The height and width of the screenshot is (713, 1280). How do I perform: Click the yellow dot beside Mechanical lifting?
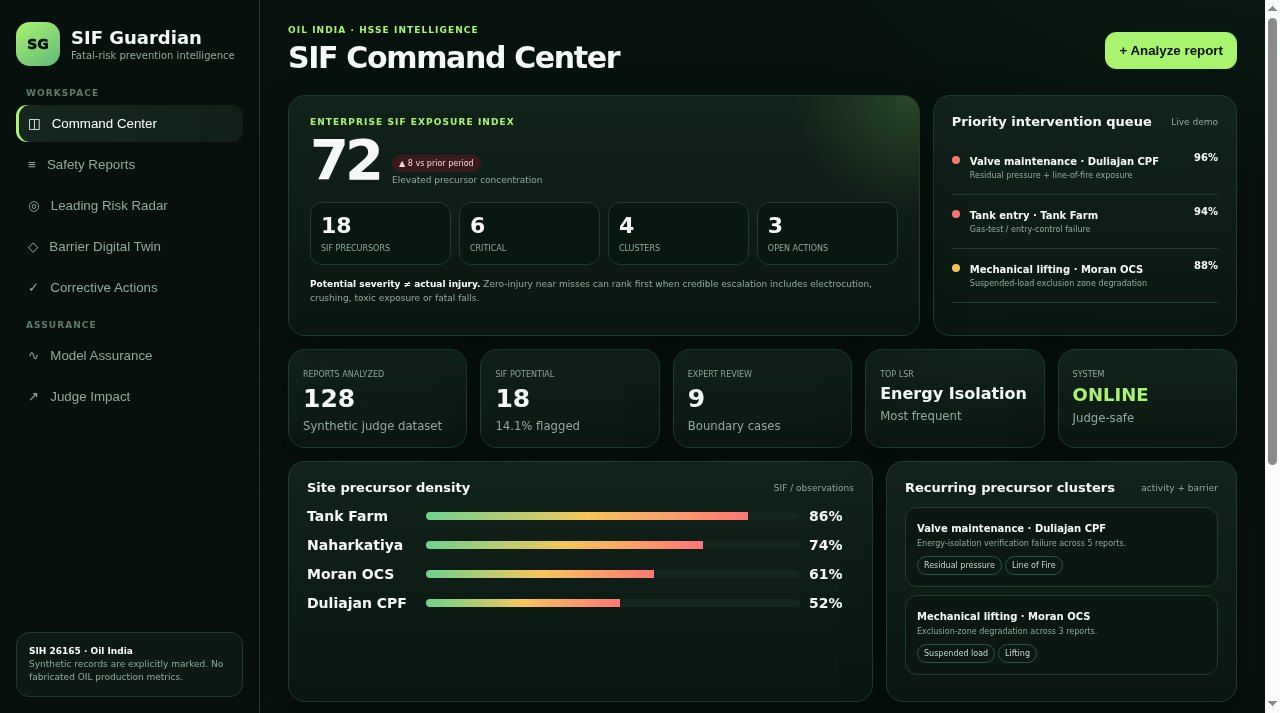pyautogui.click(x=956, y=268)
